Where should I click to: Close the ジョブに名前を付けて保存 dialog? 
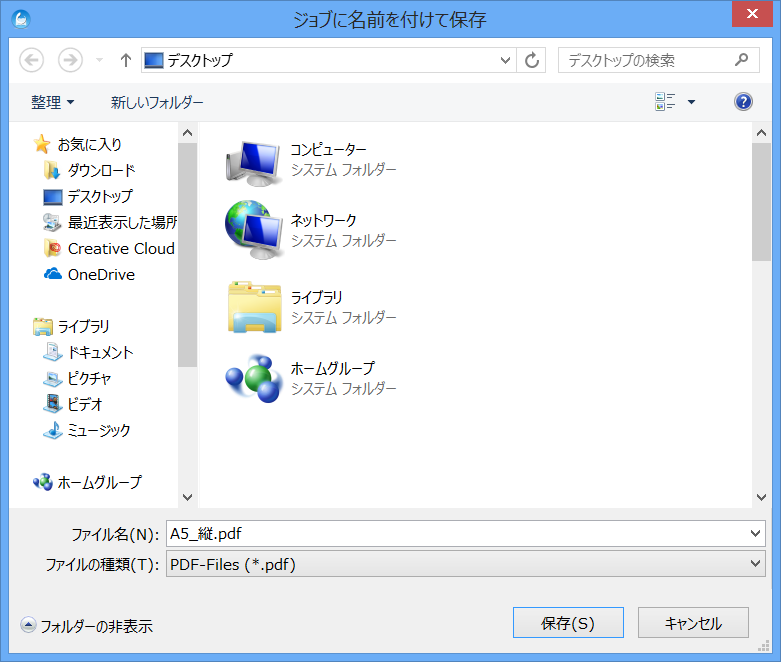[x=752, y=14]
